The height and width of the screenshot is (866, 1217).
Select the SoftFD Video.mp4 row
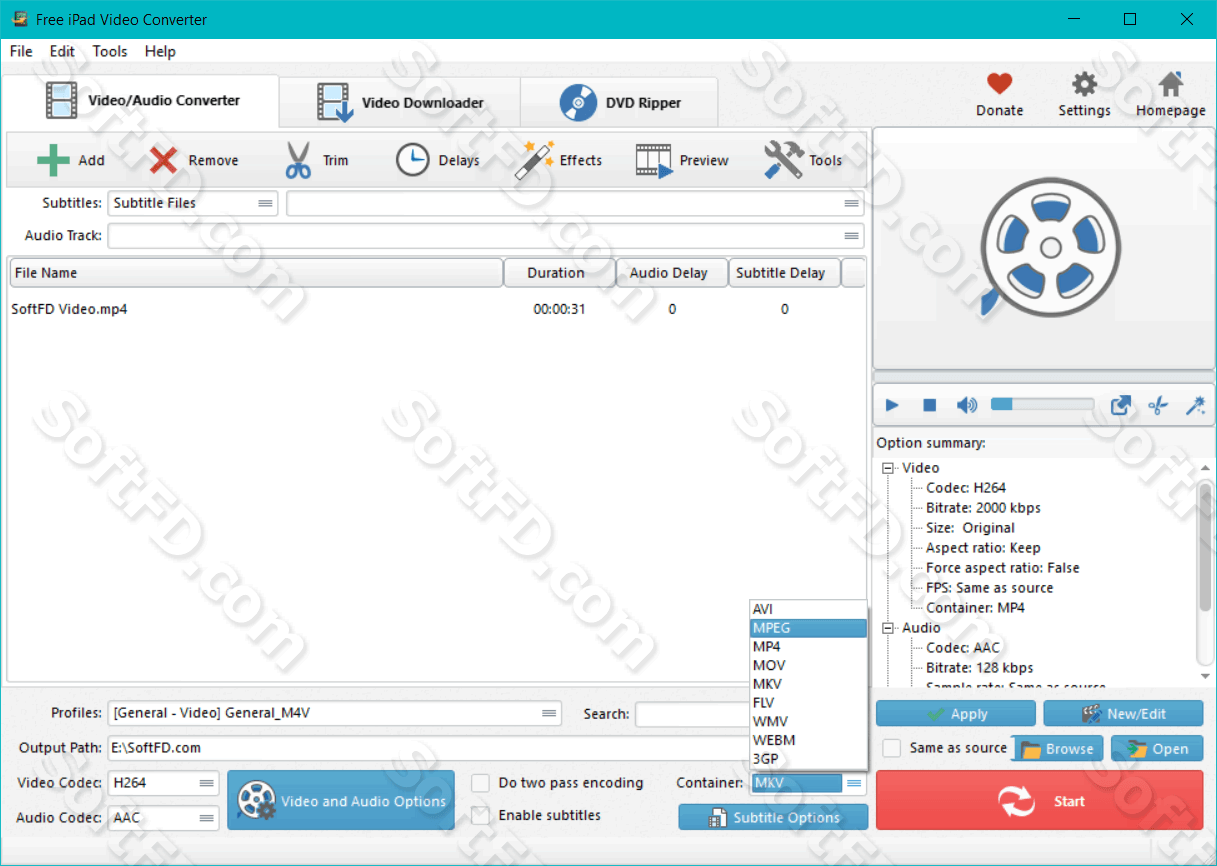point(436,309)
